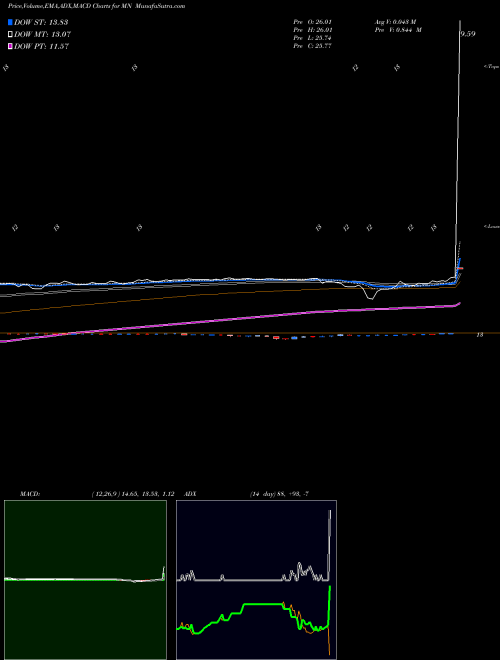Image resolution: width=500 pixels, height=660 pixels.
Task: Click the 'Pre L: 25.74' value
Action: tap(312, 38)
